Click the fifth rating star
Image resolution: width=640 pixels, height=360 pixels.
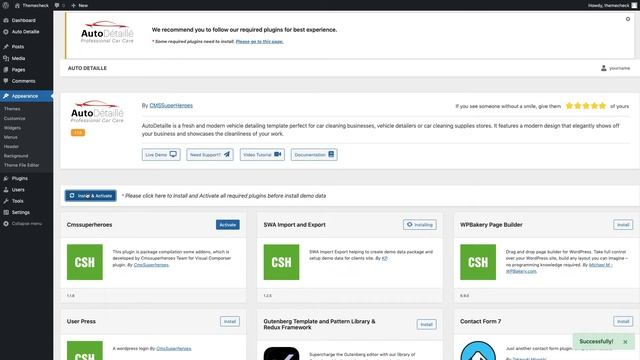point(602,106)
